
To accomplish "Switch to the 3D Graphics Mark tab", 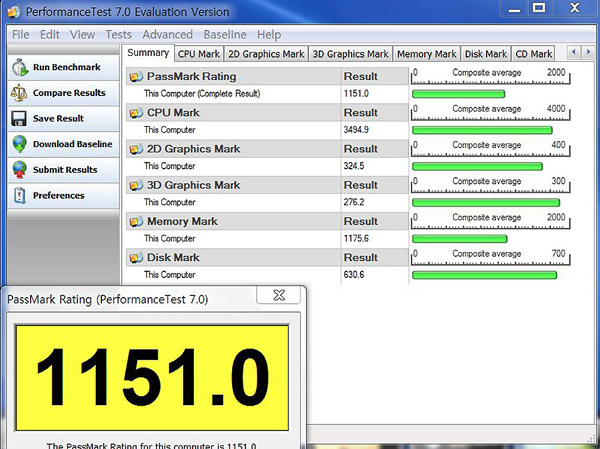I will (351, 54).
